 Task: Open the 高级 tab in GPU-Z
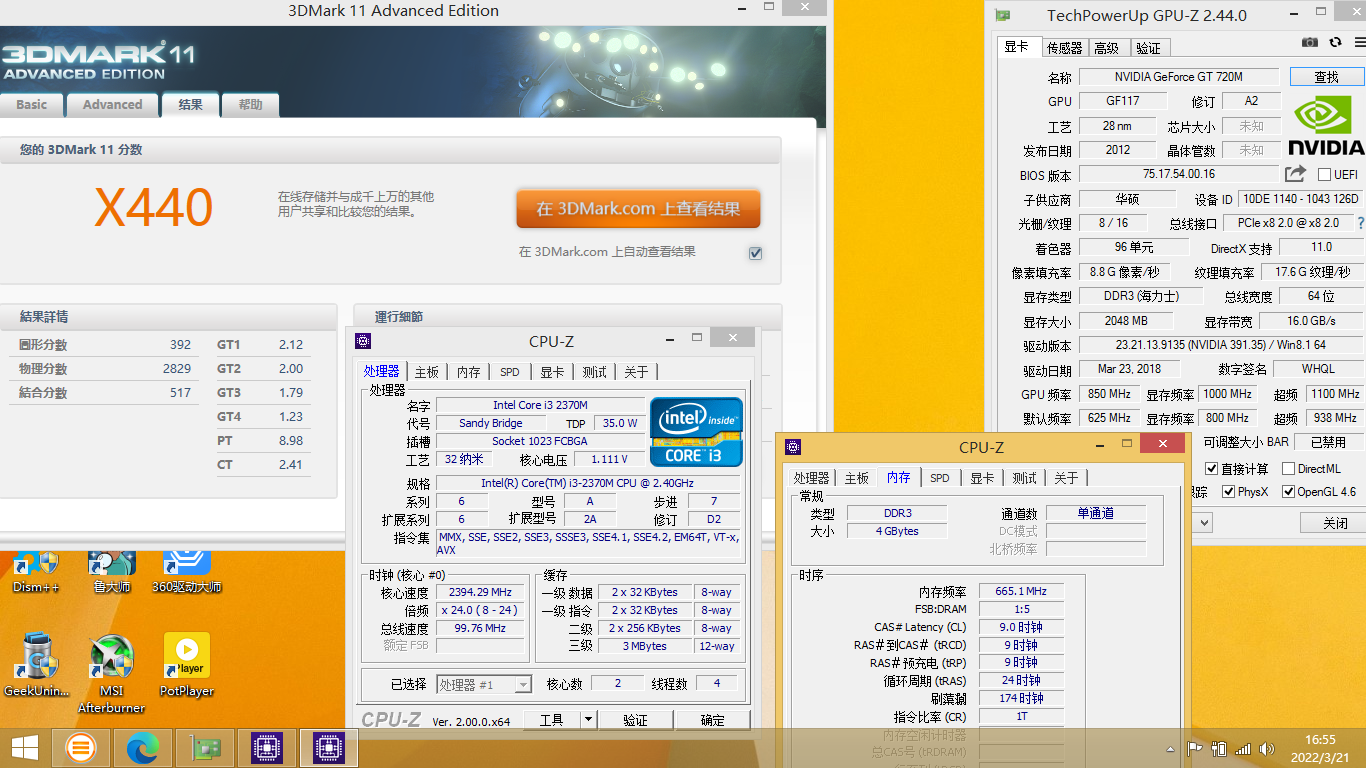point(1107,47)
